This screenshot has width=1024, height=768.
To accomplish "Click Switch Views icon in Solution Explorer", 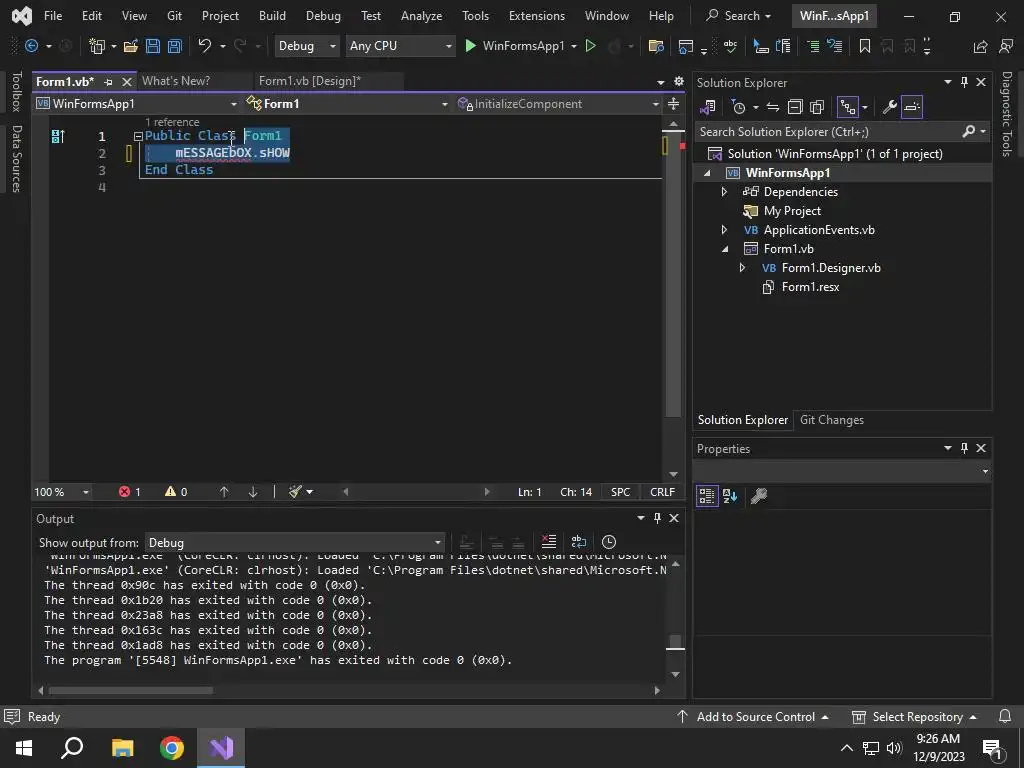I will click(708, 107).
